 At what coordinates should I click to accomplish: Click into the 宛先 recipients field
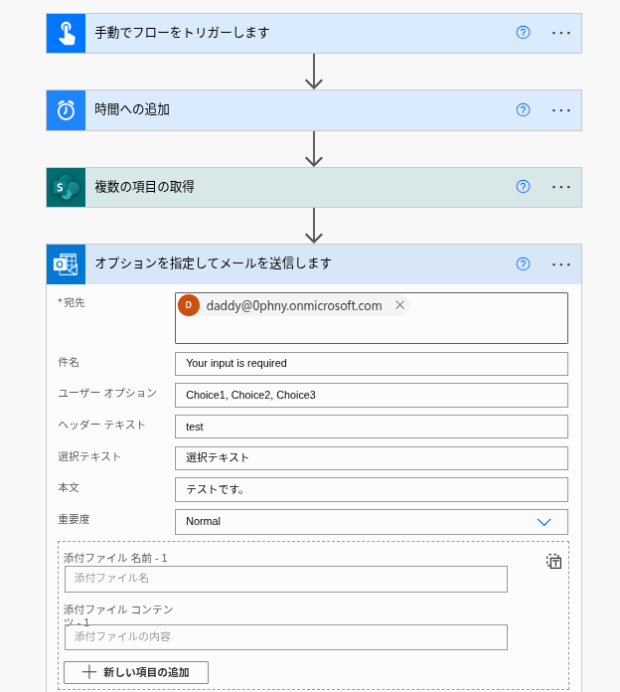coord(371,318)
